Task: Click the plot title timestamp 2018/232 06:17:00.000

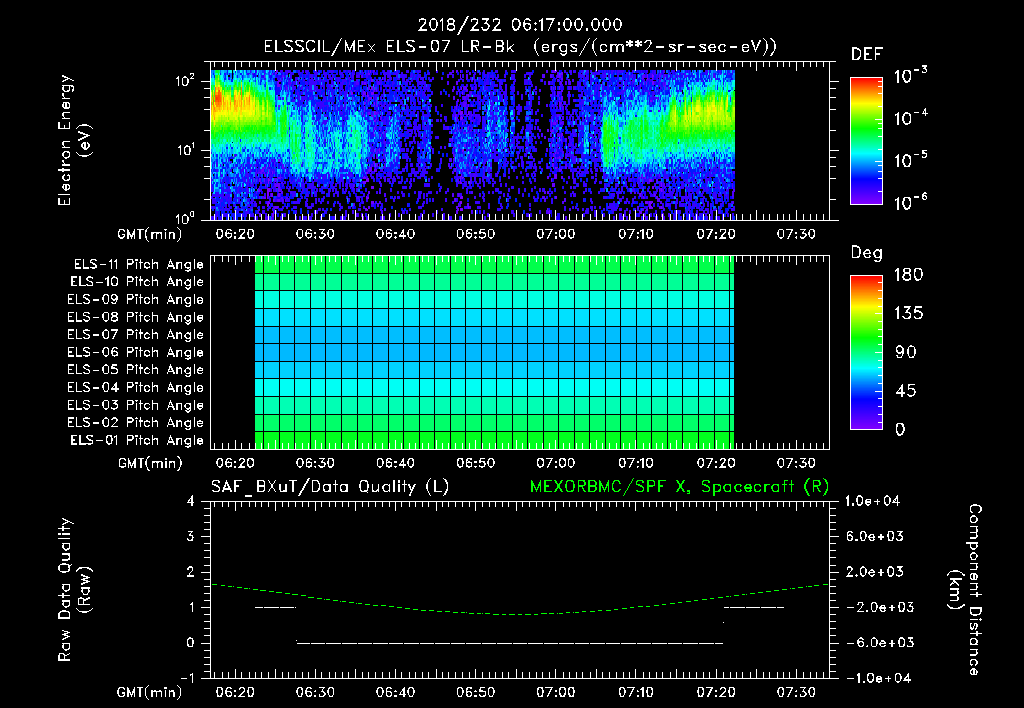Action: (x=512, y=25)
